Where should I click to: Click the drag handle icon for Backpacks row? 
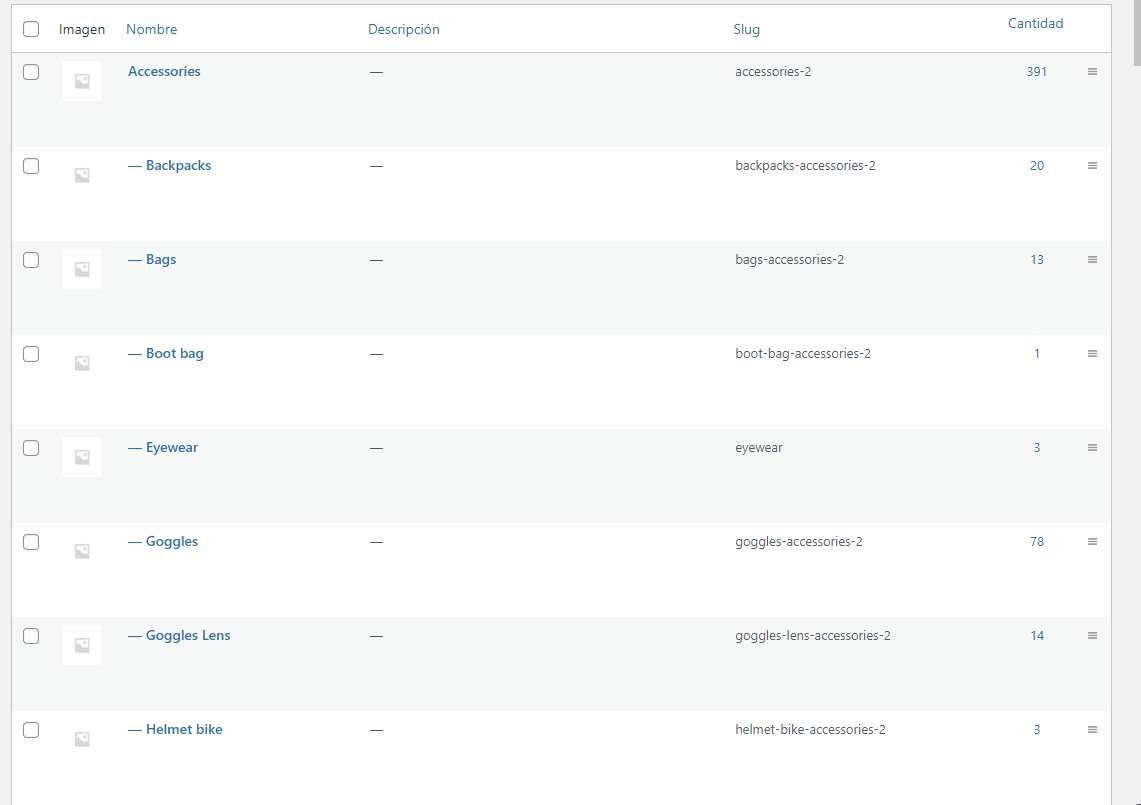click(x=1092, y=165)
